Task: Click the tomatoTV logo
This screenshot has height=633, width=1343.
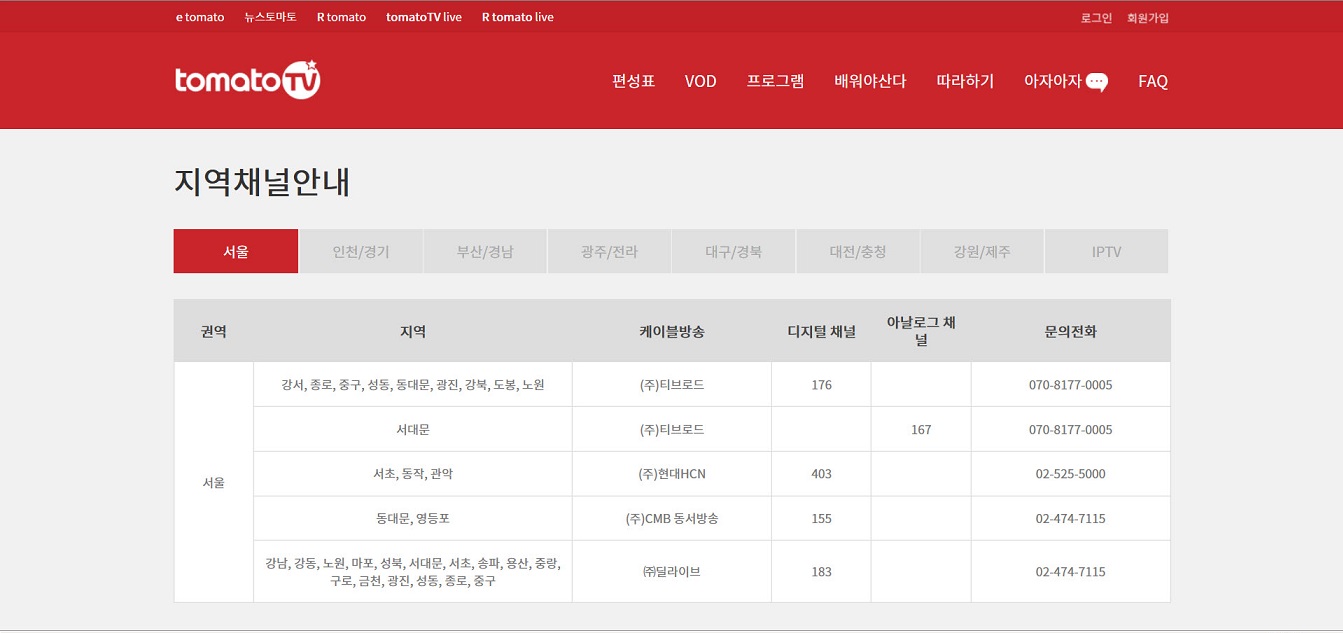Action: click(247, 81)
